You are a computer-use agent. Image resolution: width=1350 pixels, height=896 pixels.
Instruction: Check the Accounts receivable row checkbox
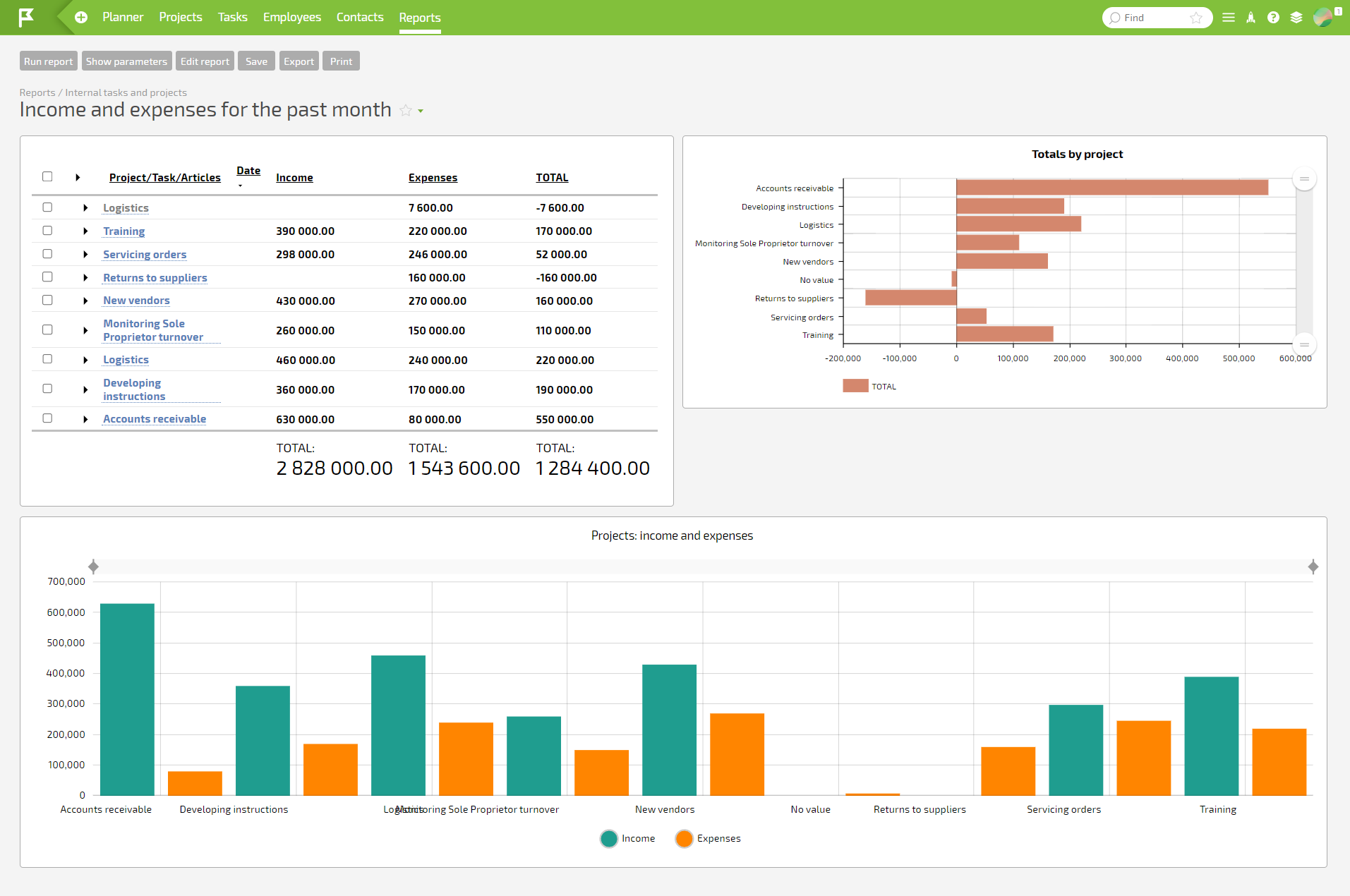click(x=47, y=418)
